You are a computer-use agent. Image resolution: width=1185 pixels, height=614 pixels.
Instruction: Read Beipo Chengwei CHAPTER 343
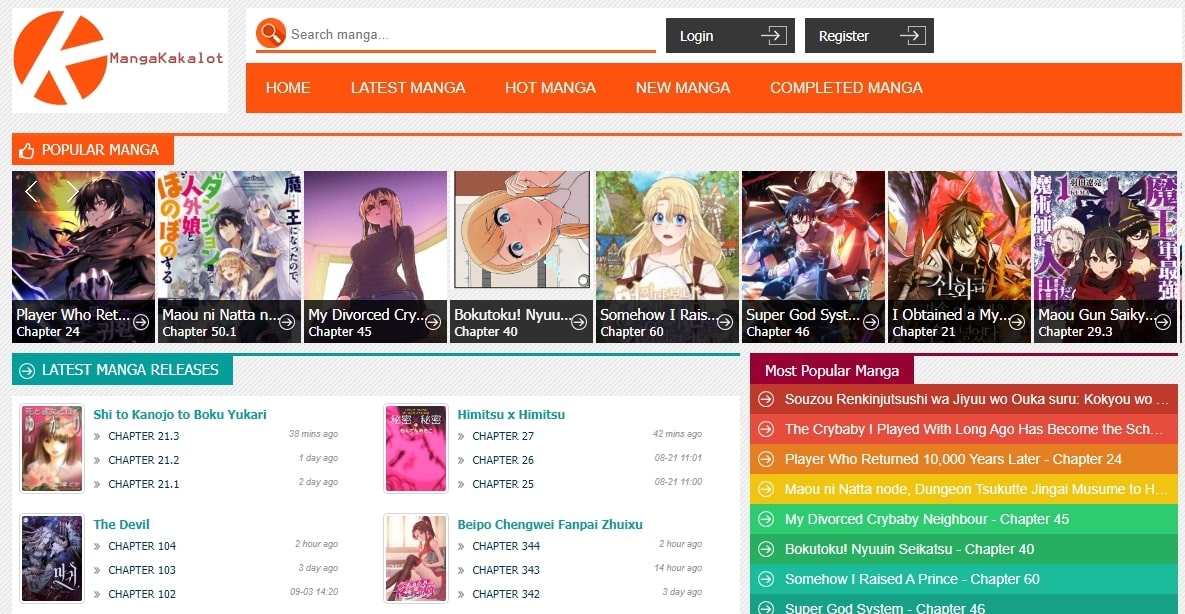[506, 570]
